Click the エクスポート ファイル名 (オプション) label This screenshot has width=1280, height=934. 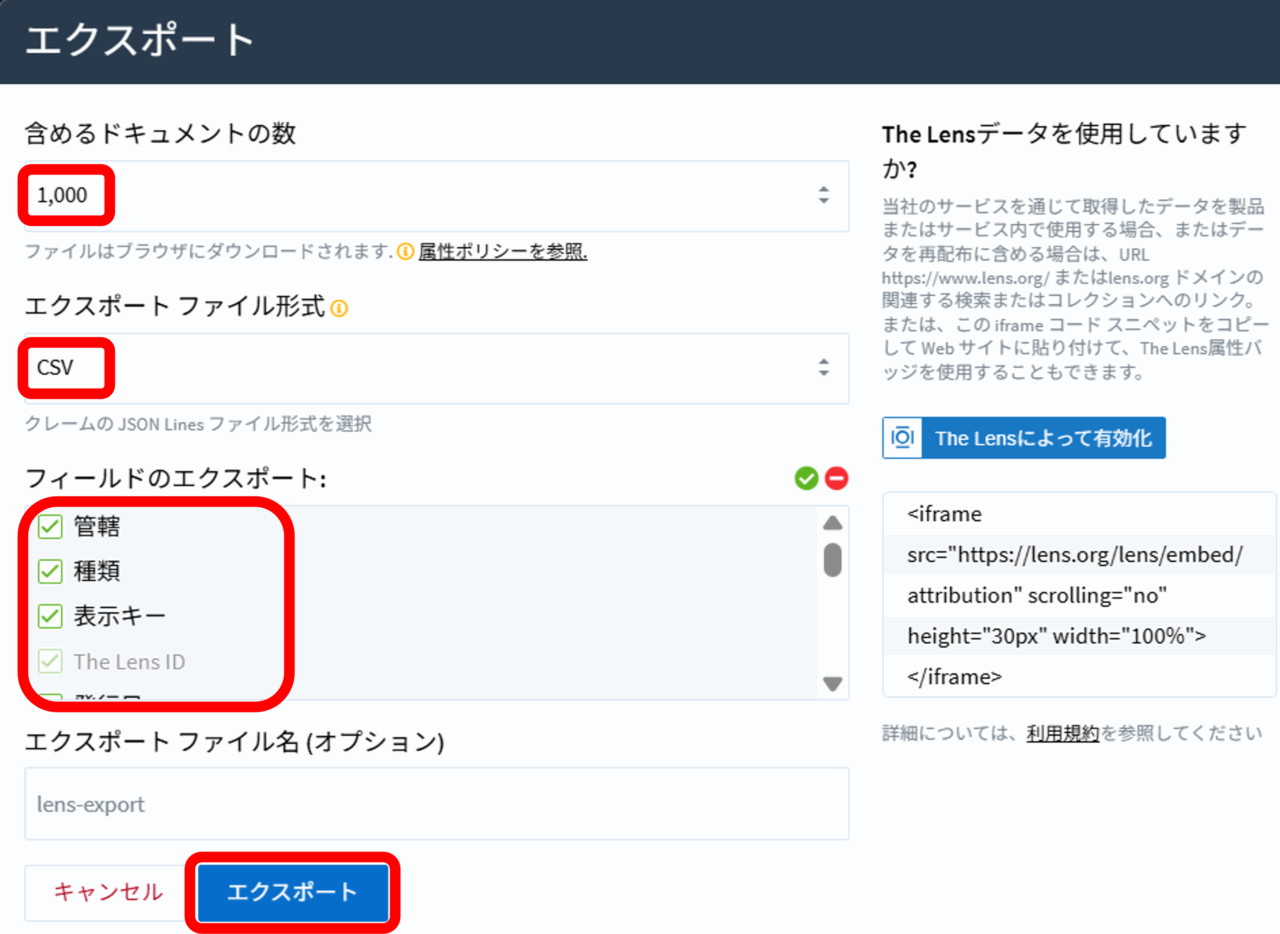(234, 742)
